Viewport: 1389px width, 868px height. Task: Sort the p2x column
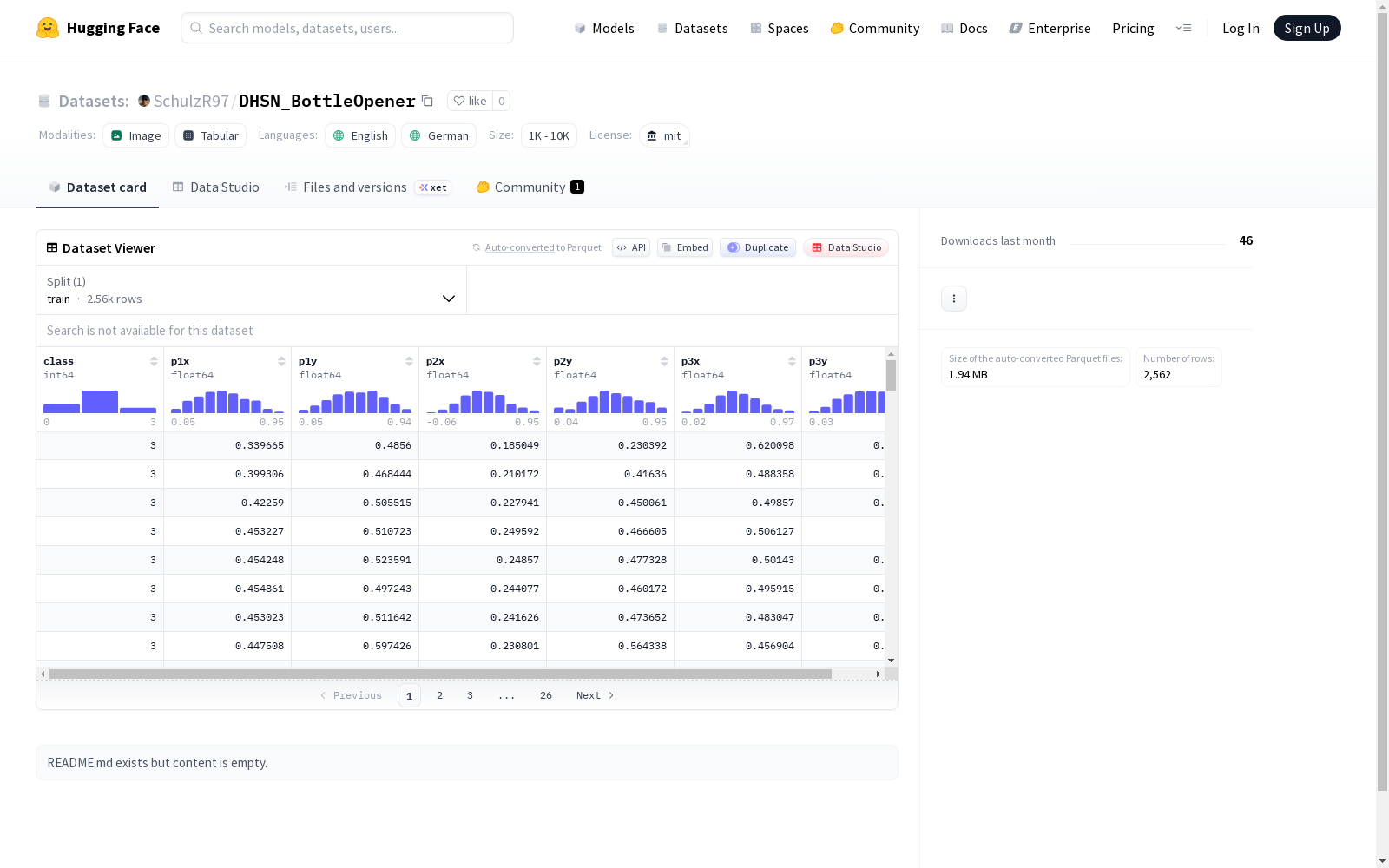coord(537,361)
